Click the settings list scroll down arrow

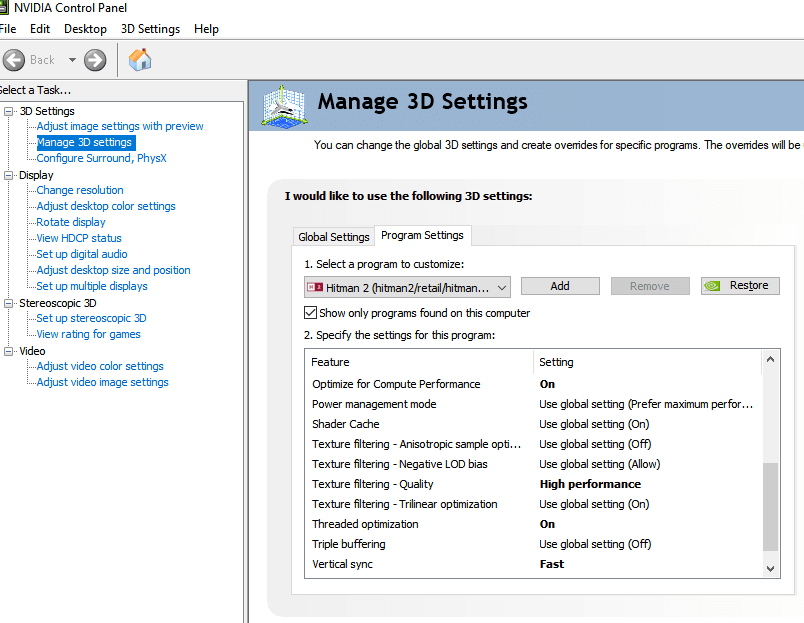click(770, 567)
